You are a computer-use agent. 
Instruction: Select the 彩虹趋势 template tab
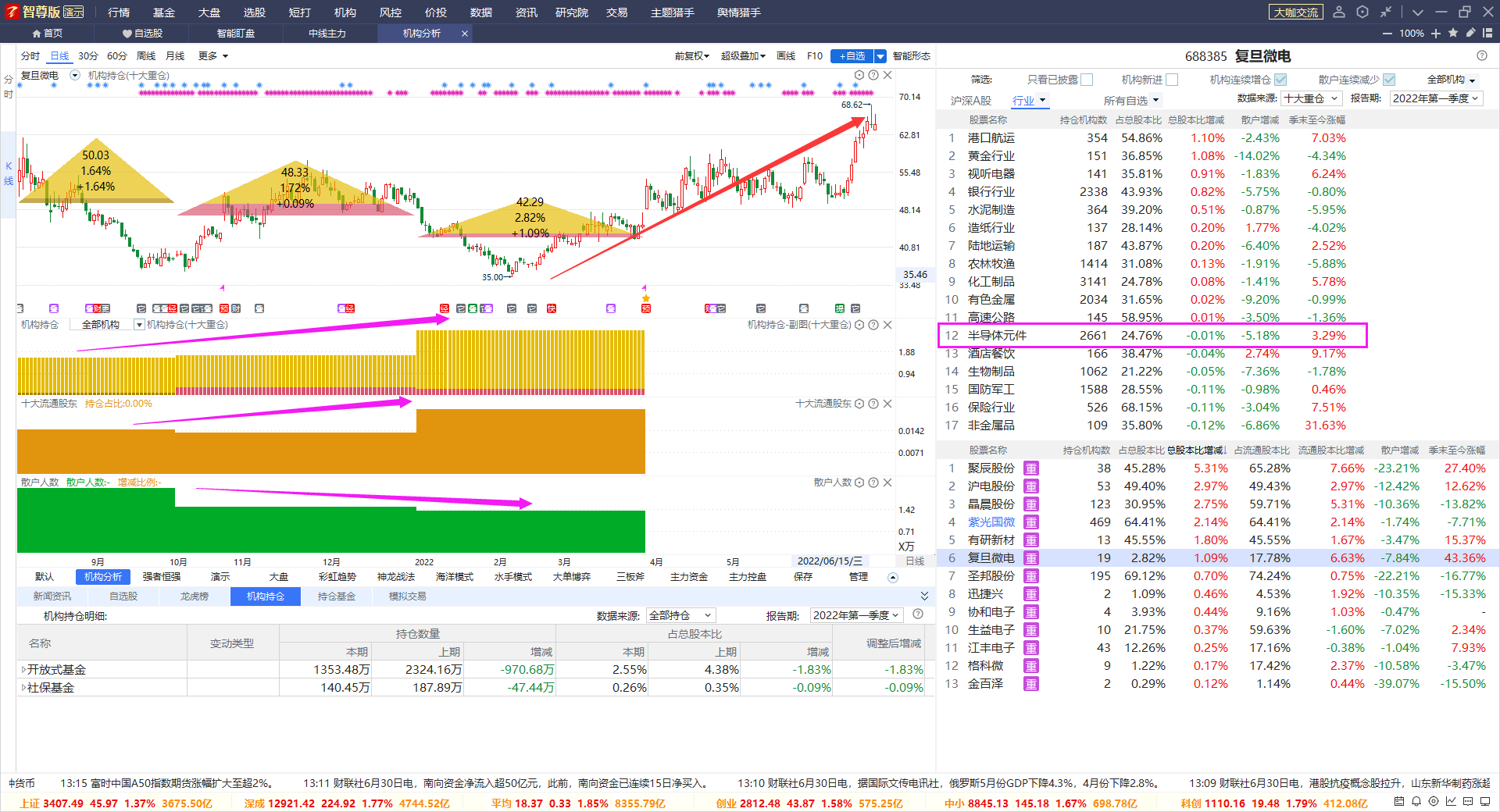(x=337, y=577)
